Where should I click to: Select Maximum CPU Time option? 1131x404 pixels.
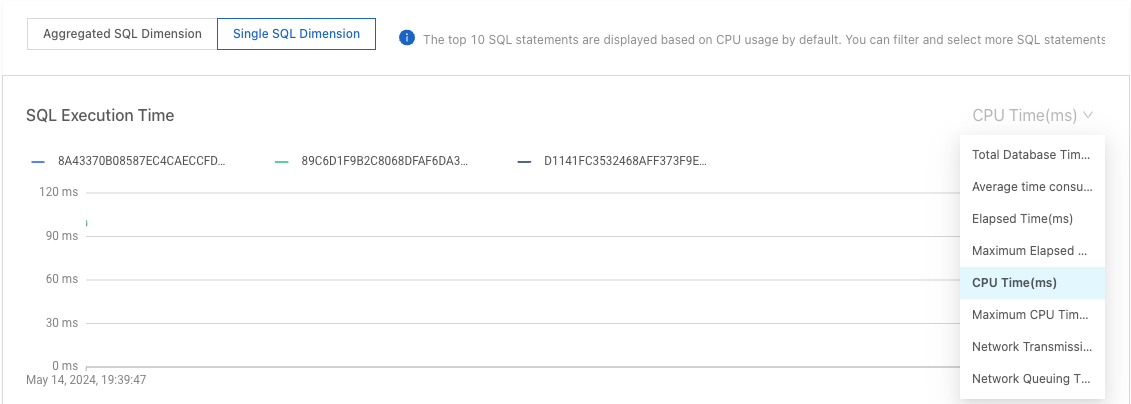(x=1032, y=315)
